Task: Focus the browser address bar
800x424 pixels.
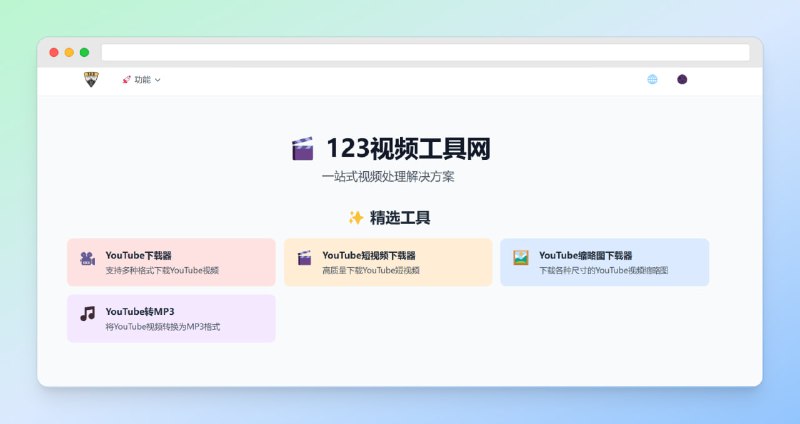Action: 426,53
